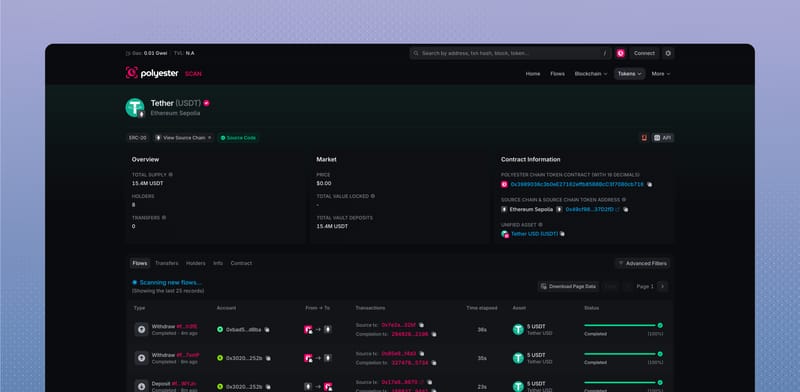Open source chain address 0x49cf68...37D2fD link
Viewport: 800px width, 392px height.
point(589,209)
